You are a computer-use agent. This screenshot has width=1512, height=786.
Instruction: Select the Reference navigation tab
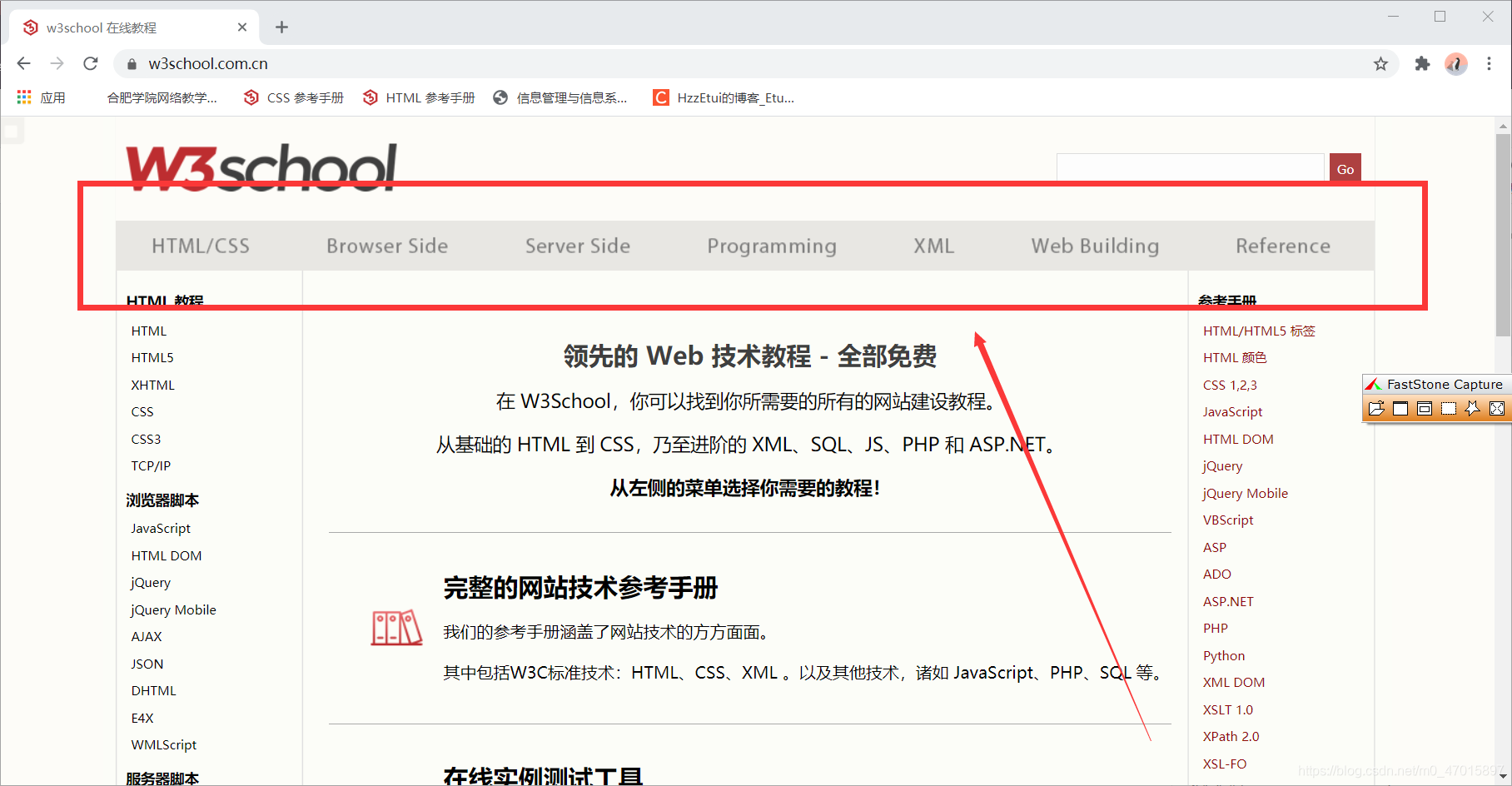pos(1283,246)
